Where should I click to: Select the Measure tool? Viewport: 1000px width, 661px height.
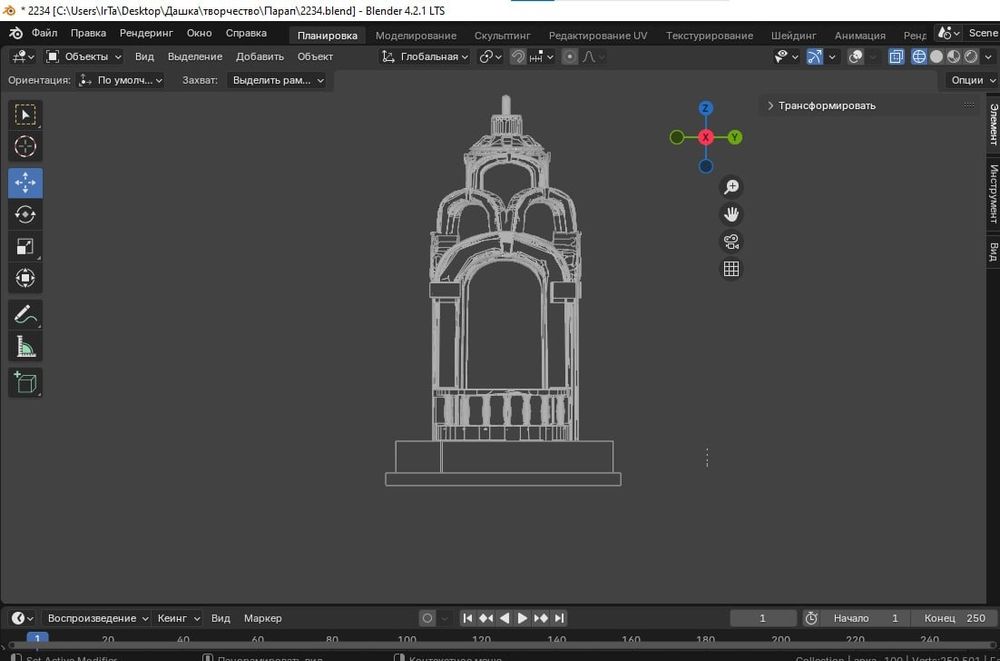pyautogui.click(x=26, y=346)
